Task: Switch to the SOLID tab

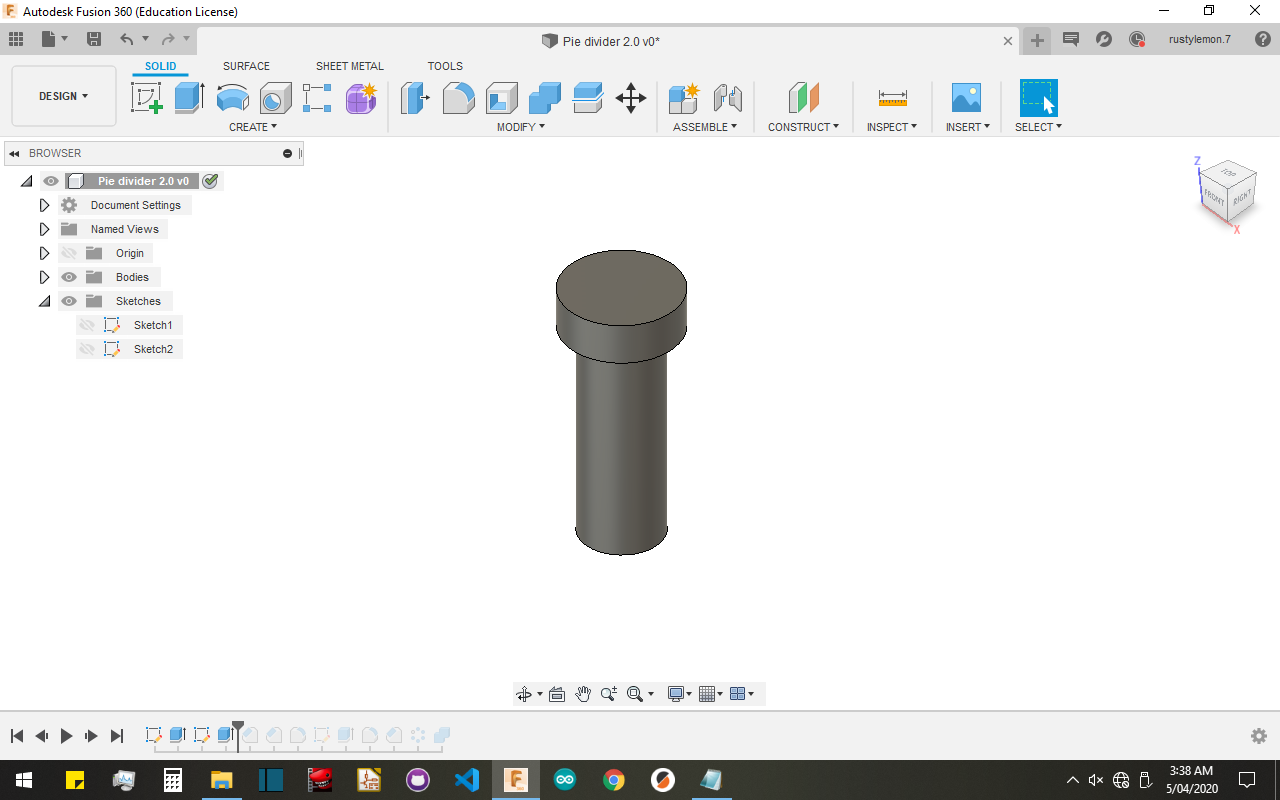Action: point(160,66)
